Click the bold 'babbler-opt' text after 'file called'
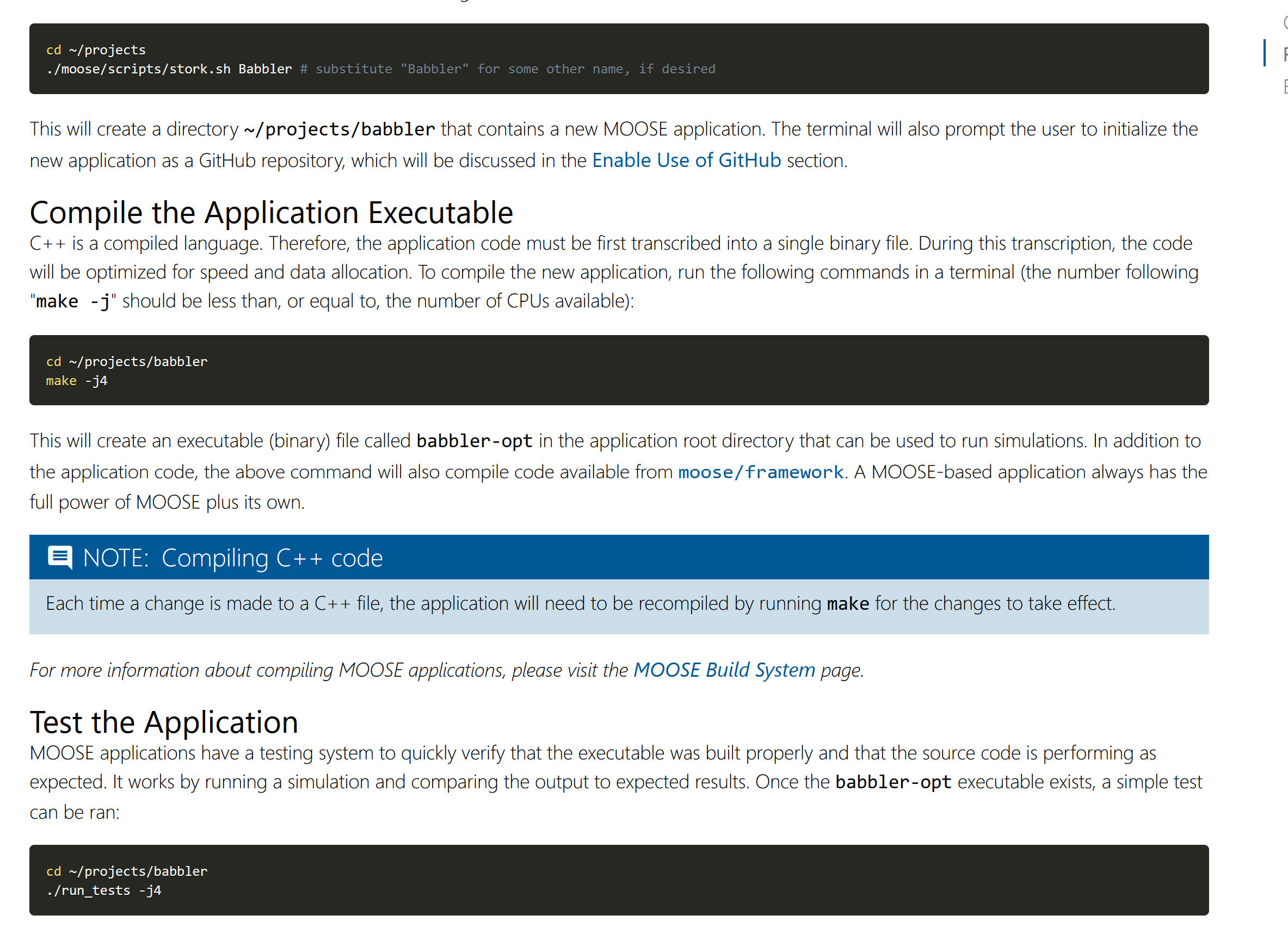Screen dimensions: 1288x940 click(474, 441)
